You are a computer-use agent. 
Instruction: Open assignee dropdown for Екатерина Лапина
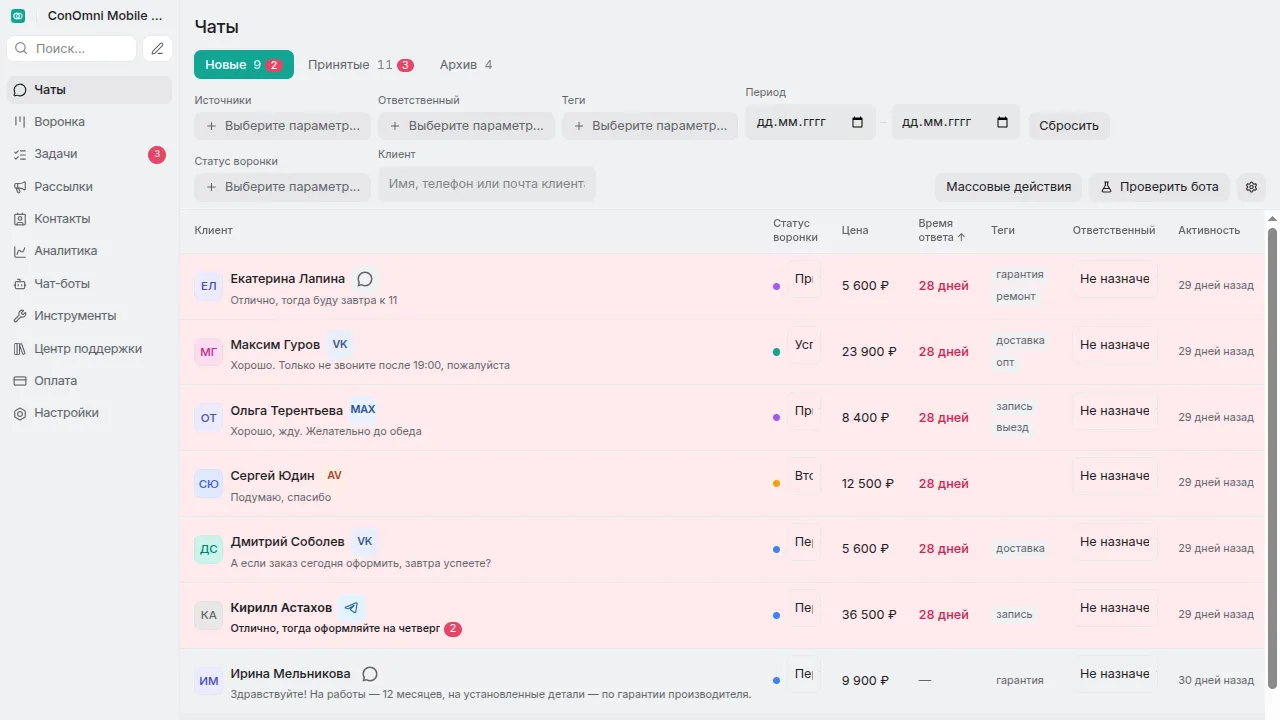(1115, 279)
